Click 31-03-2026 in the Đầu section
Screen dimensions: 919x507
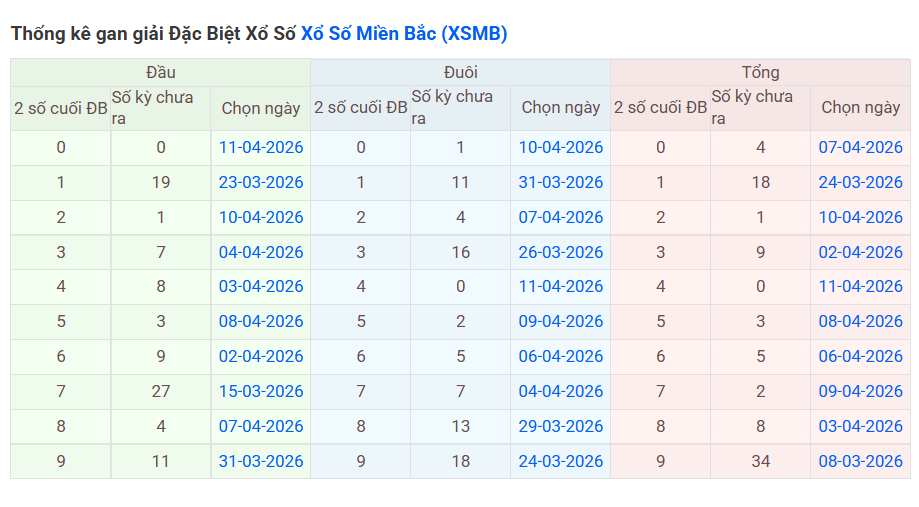point(261,461)
